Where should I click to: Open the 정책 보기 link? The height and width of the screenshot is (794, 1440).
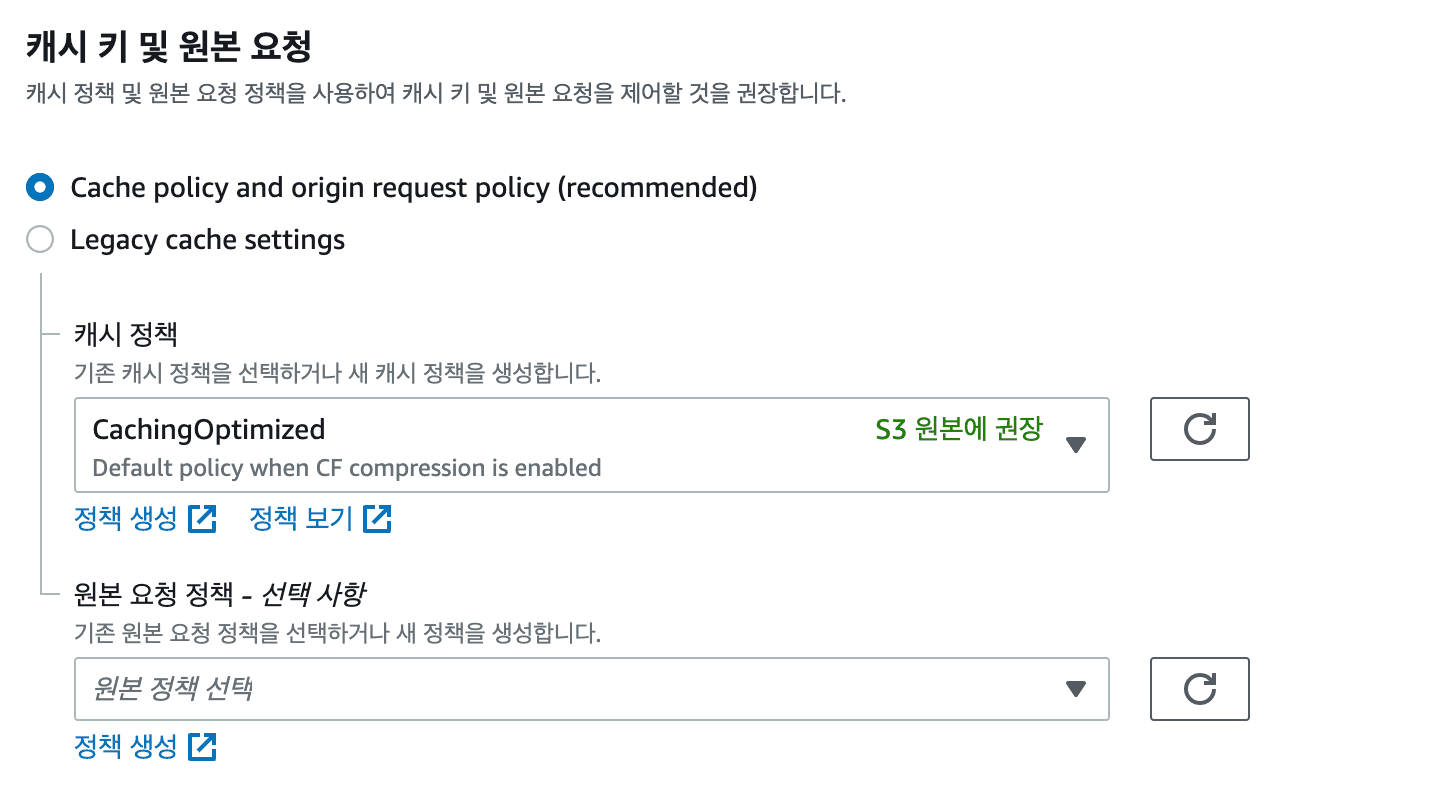pyautogui.click(x=301, y=519)
